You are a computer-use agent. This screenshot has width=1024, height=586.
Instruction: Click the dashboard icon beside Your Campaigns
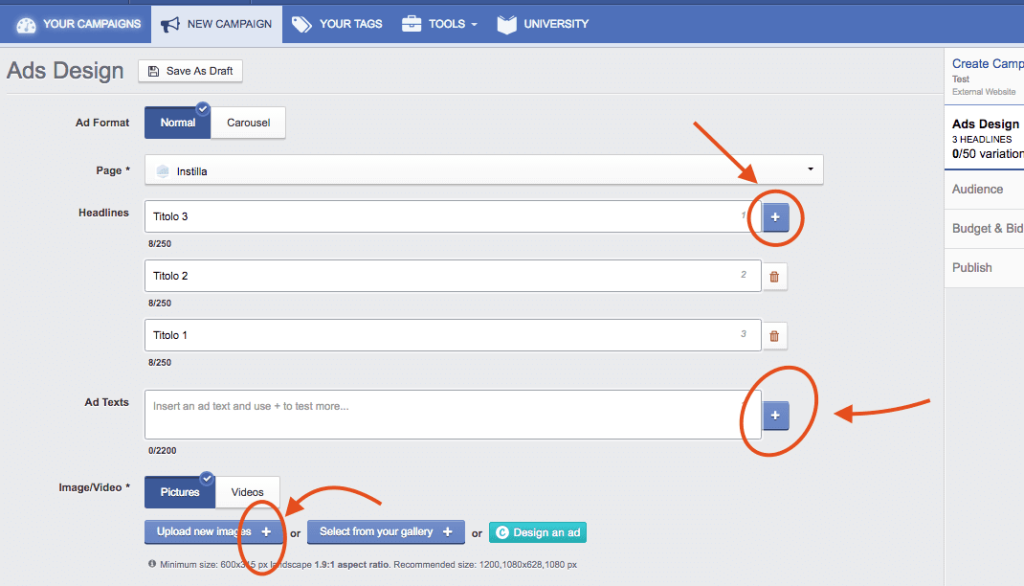pos(26,25)
